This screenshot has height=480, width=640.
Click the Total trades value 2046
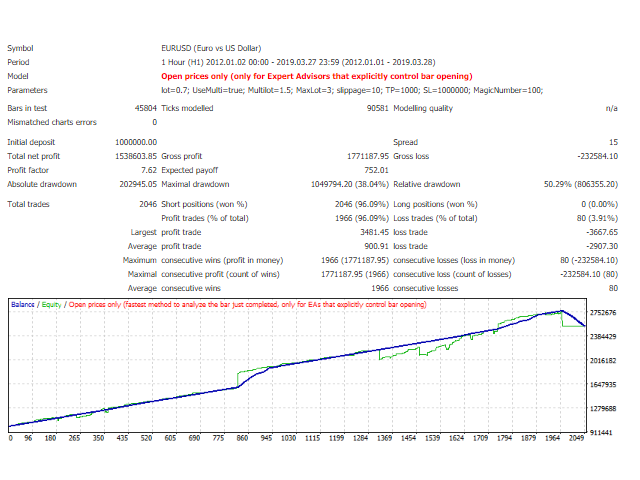[148, 204]
